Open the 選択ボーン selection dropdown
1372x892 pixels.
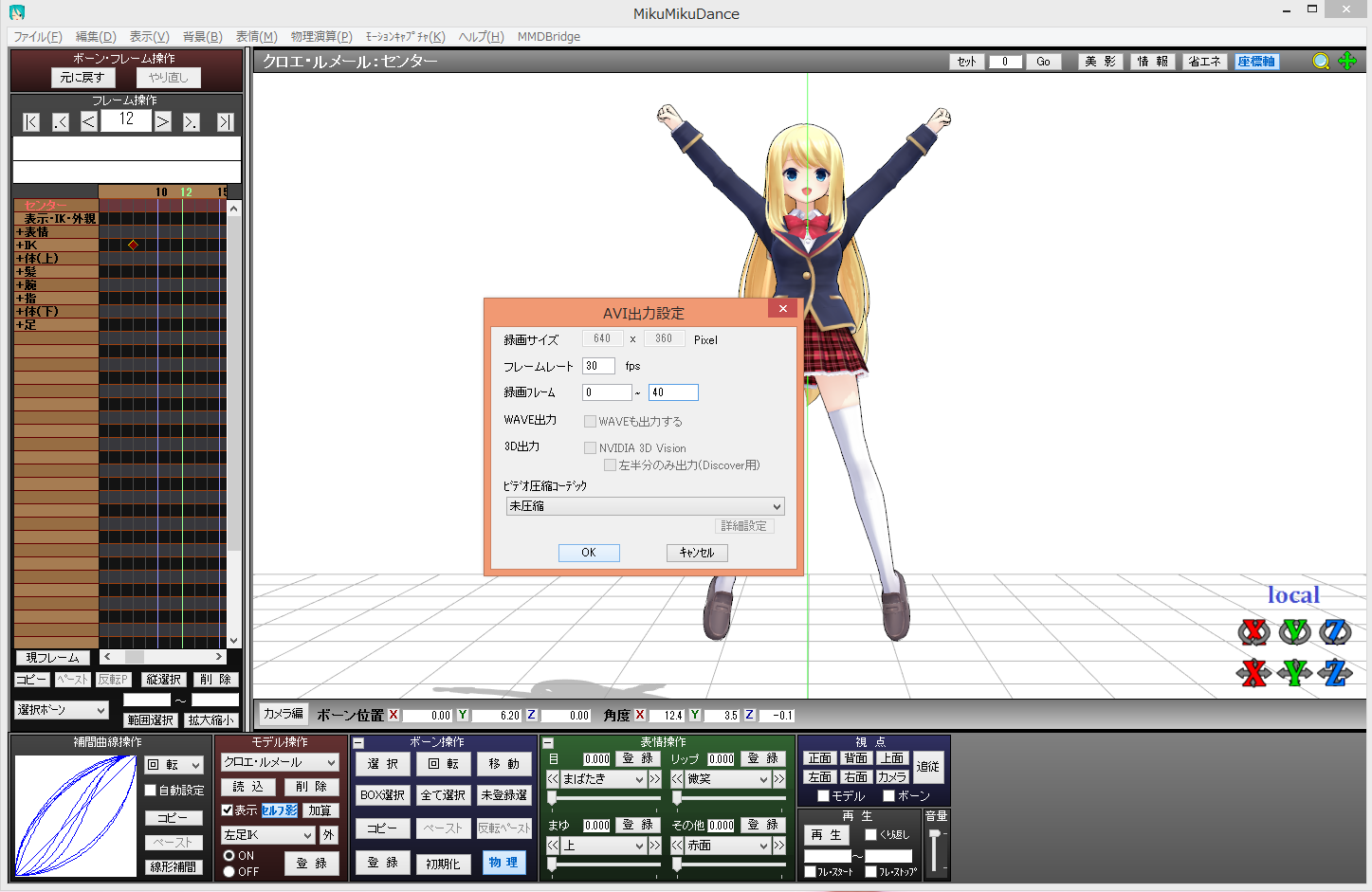tap(62, 710)
